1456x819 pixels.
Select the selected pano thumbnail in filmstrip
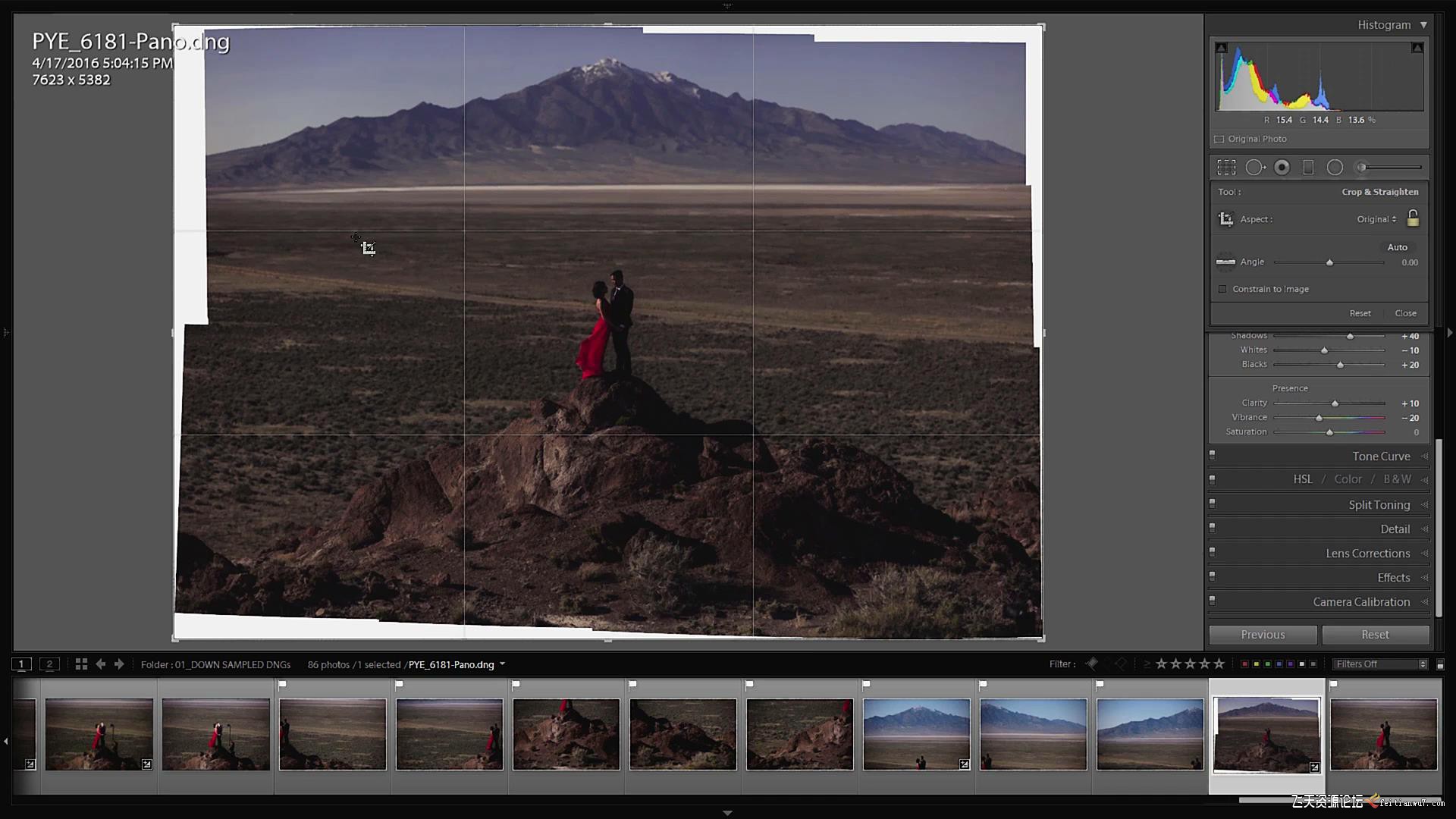tap(1266, 735)
